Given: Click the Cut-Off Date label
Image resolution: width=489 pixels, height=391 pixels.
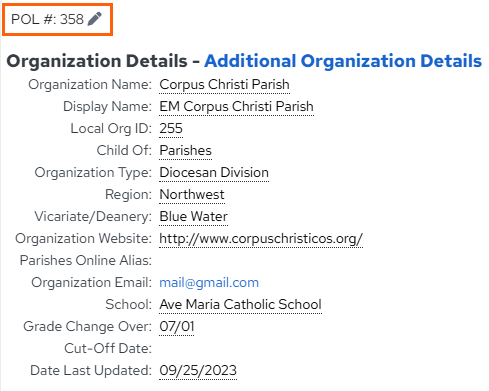Looking at the screenshot, I should point(108,349).
